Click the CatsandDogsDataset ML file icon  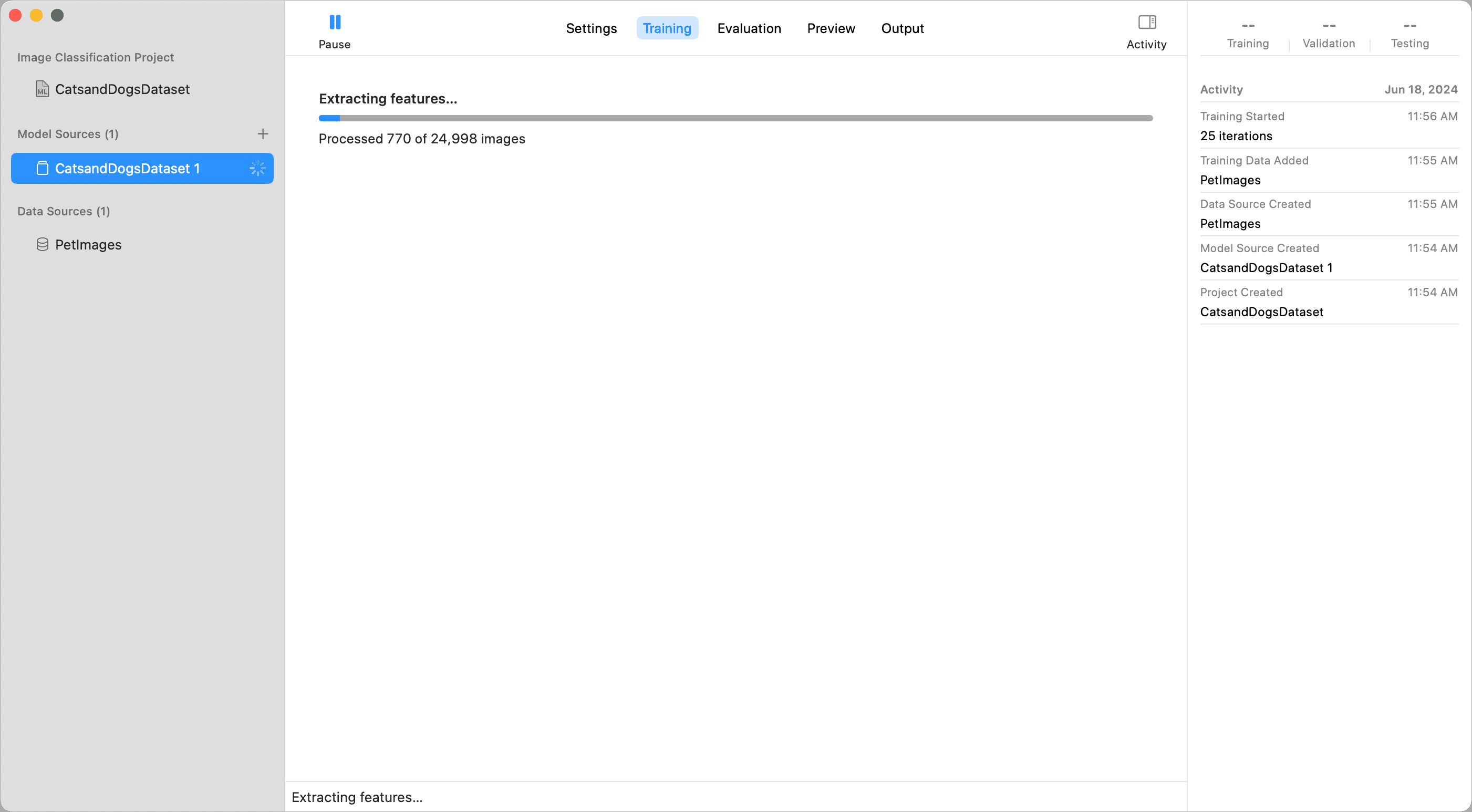pyautogui.click(x=42, y=89)
